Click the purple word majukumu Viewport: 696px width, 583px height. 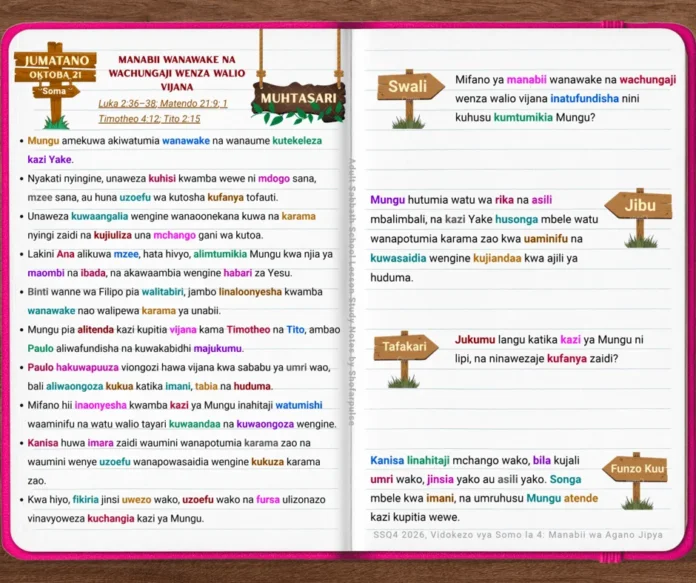[218, 349]
